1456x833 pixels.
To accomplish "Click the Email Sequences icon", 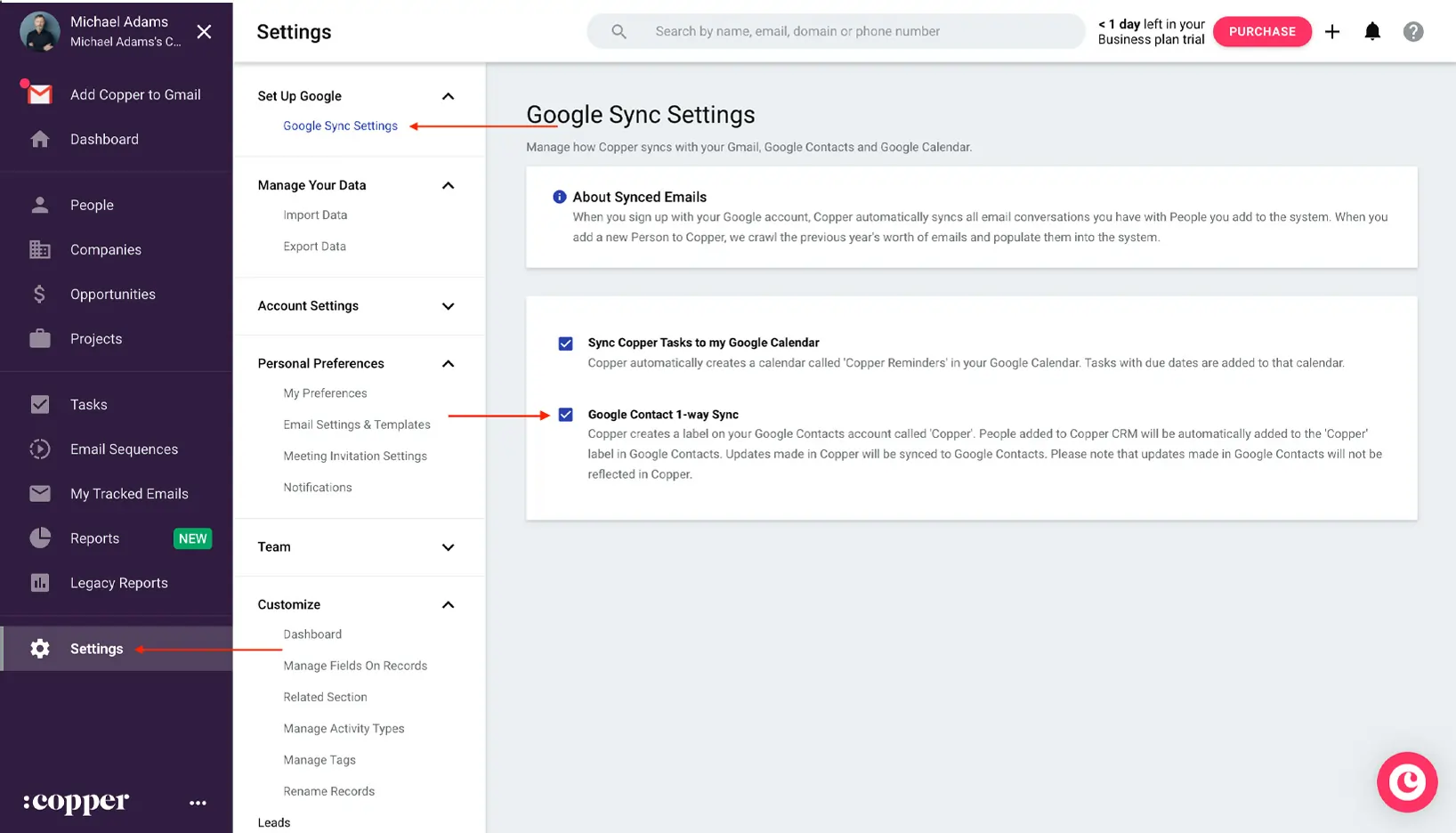I will [39, 449].
